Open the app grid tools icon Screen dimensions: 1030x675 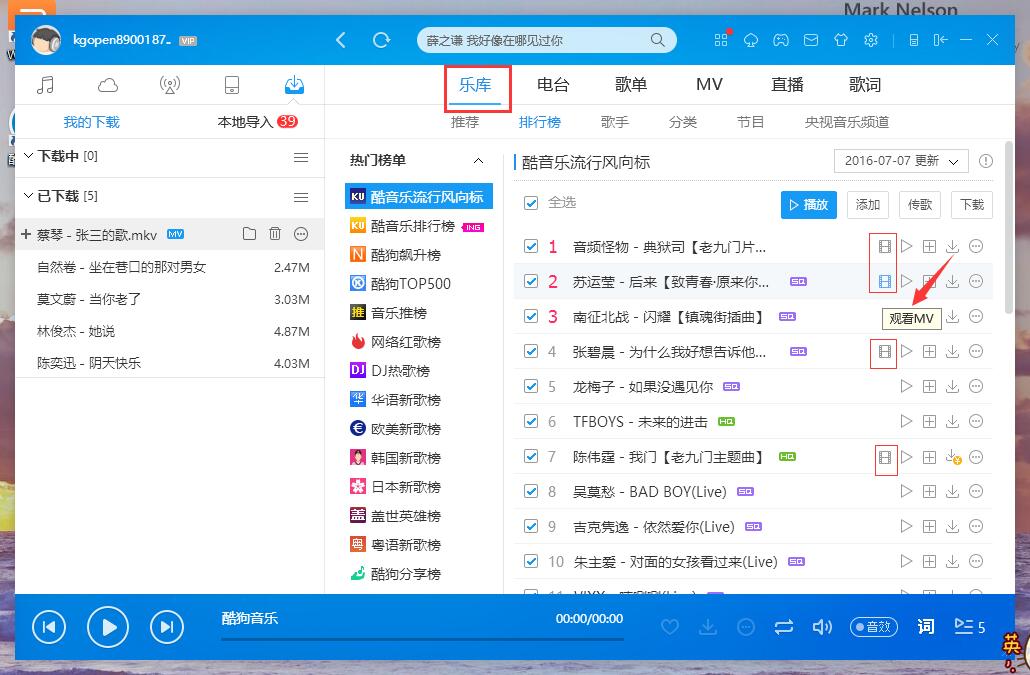(x=721, y=40)
